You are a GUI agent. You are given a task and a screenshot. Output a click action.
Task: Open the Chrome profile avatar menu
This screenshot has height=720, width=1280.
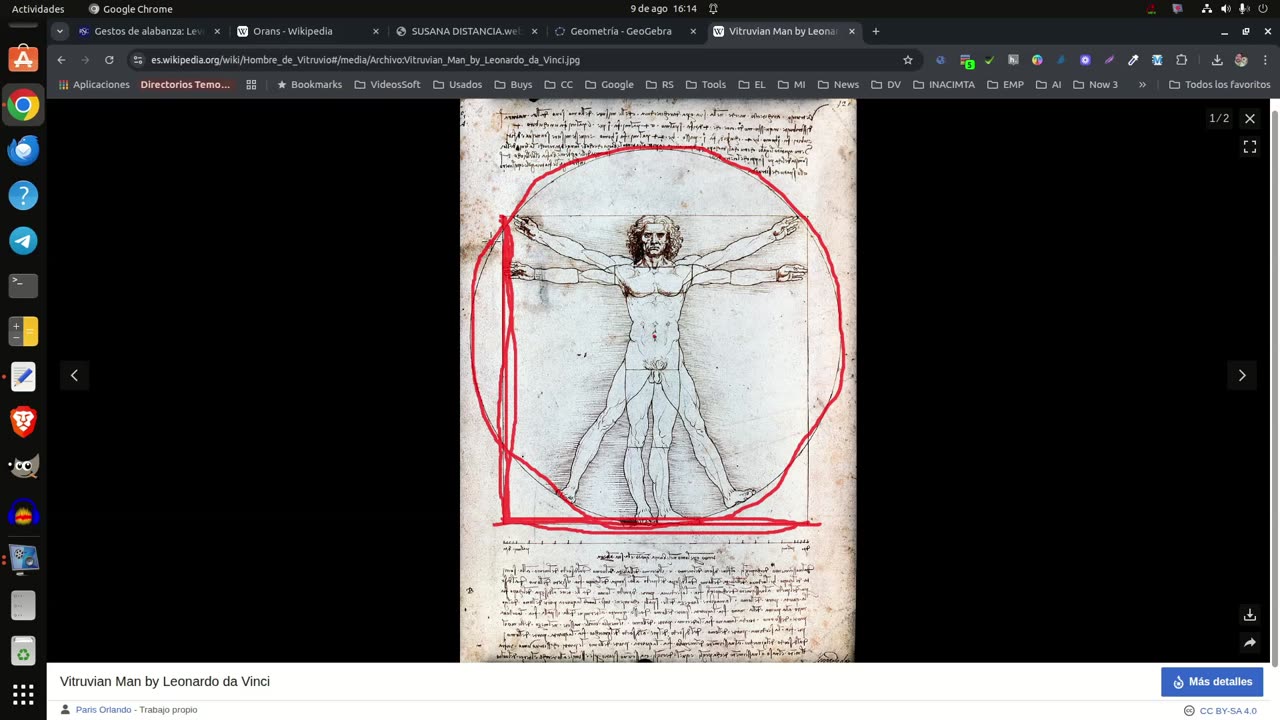(x=1241, y=60)
